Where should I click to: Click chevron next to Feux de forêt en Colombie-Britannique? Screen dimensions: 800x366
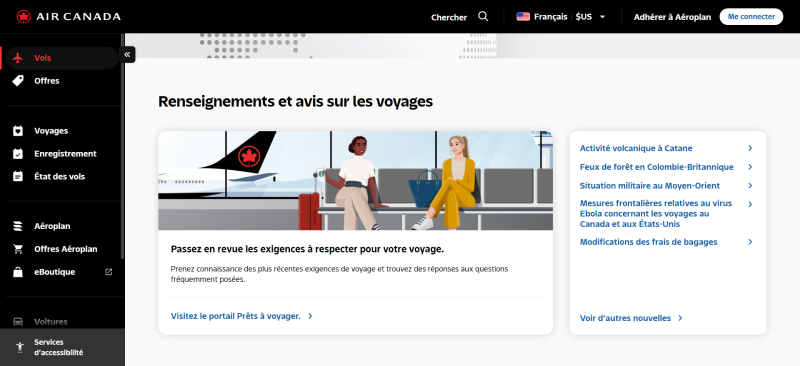pos(750,167)
